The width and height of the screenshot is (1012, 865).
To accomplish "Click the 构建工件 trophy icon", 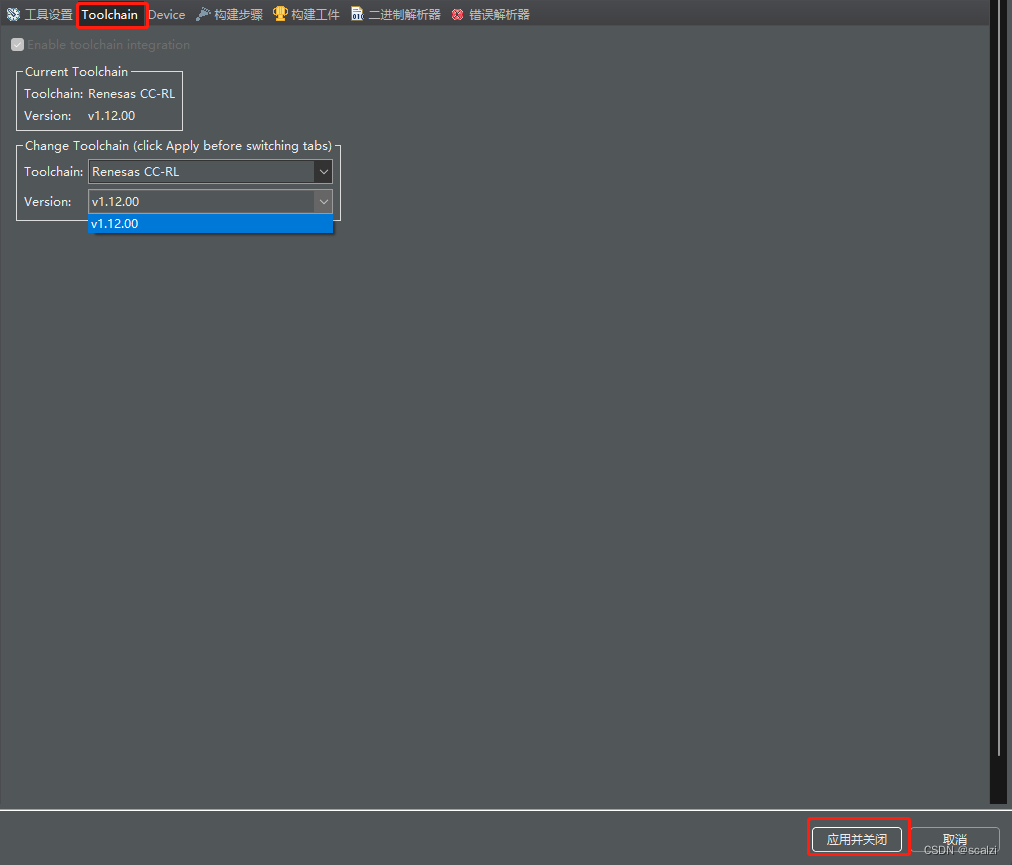I will click(280, 13).
